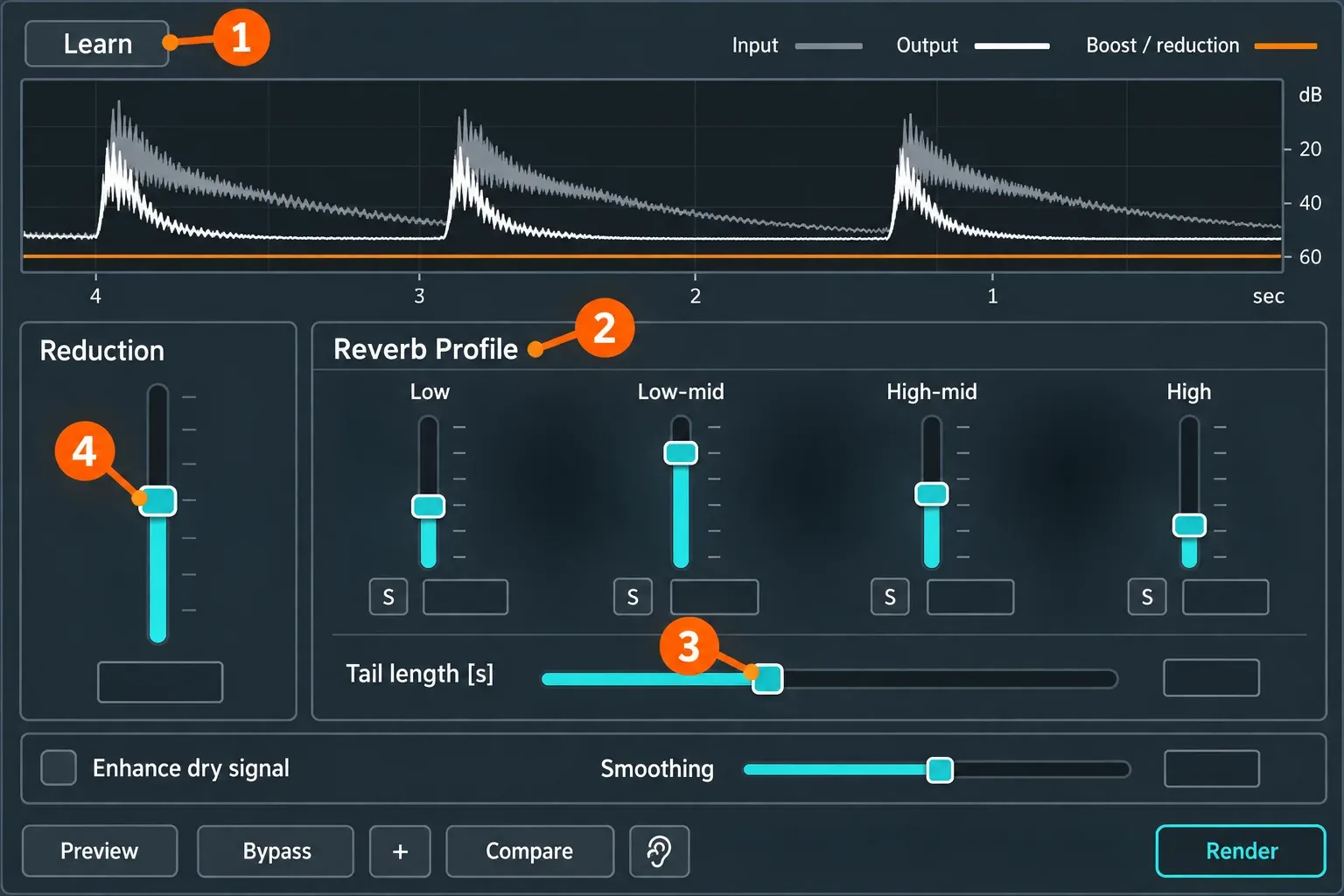Click the Reduction slider handle
The height and width of the screenshot is (896, 1344).
tap(158, 501)
